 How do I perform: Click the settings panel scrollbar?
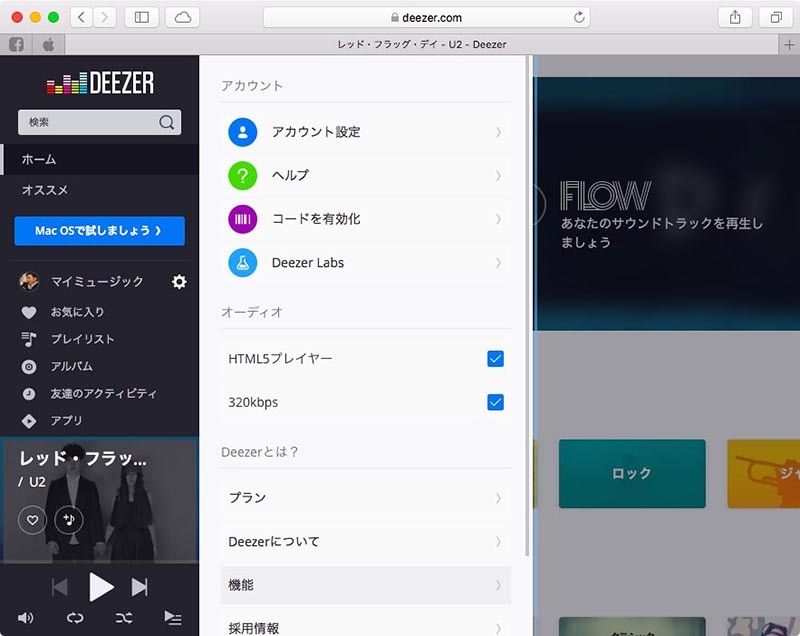tap(528, 306)
